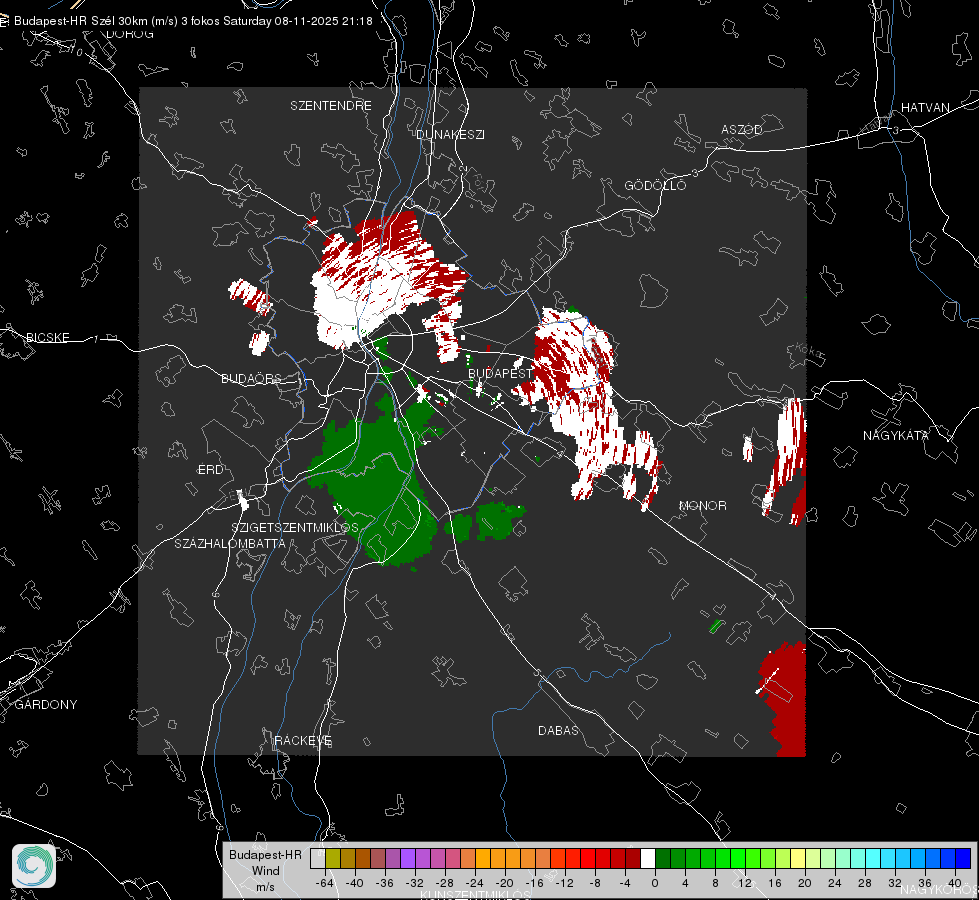979x900 pixels.
Task: Click the HATVAN town label
Action: click(x=925, y=107)
